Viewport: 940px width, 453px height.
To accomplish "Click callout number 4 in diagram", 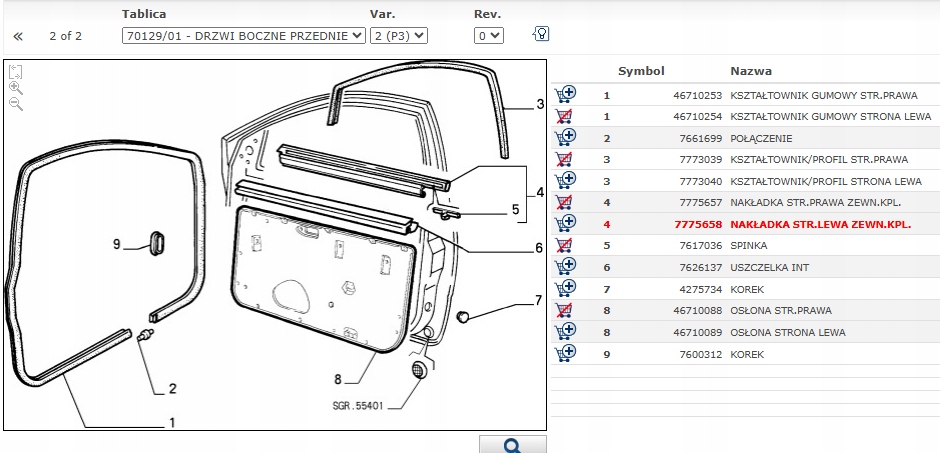I will tap(540, 193).
